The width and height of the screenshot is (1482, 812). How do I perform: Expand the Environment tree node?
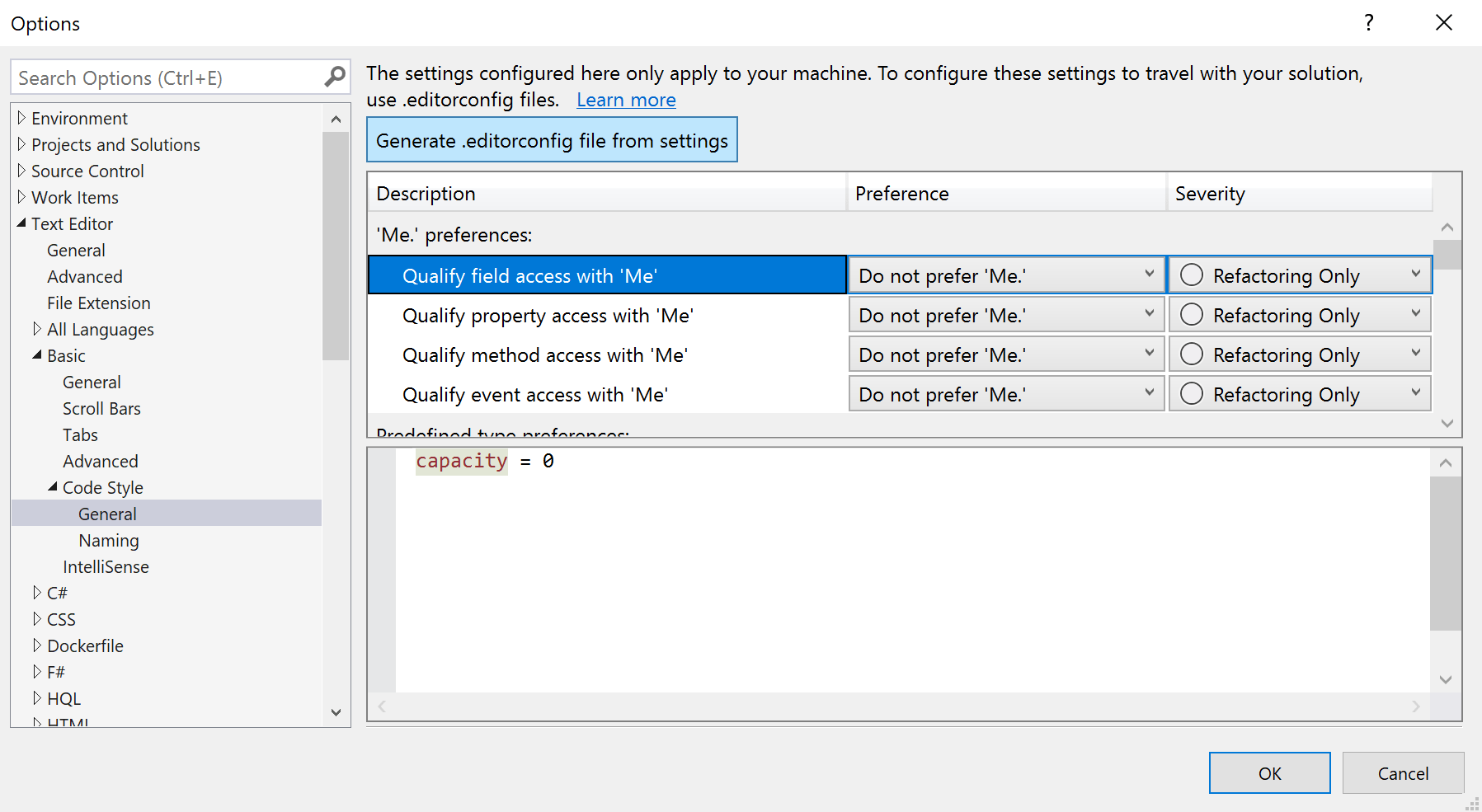pos(21,118)
